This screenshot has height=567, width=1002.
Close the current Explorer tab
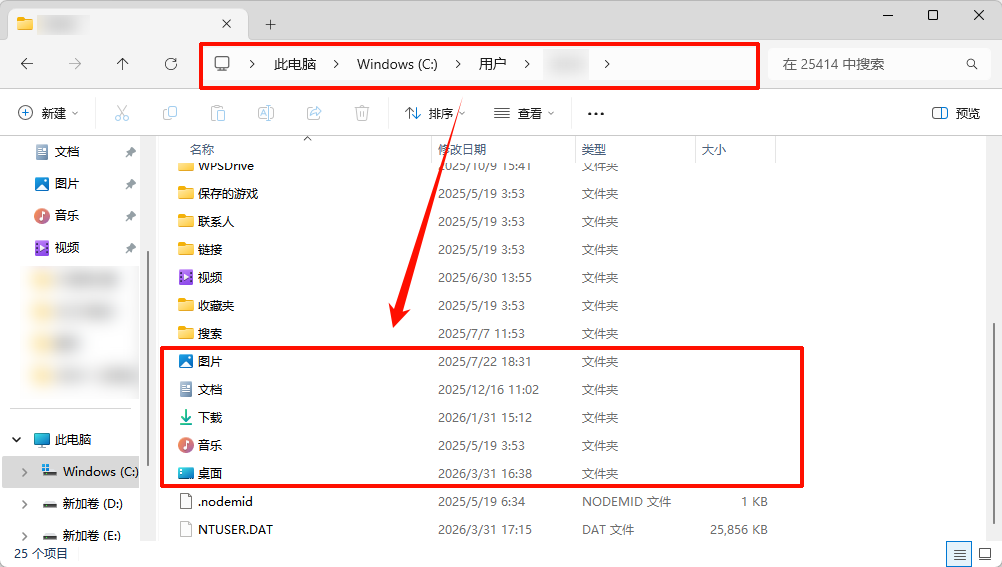tap(226, 24)
